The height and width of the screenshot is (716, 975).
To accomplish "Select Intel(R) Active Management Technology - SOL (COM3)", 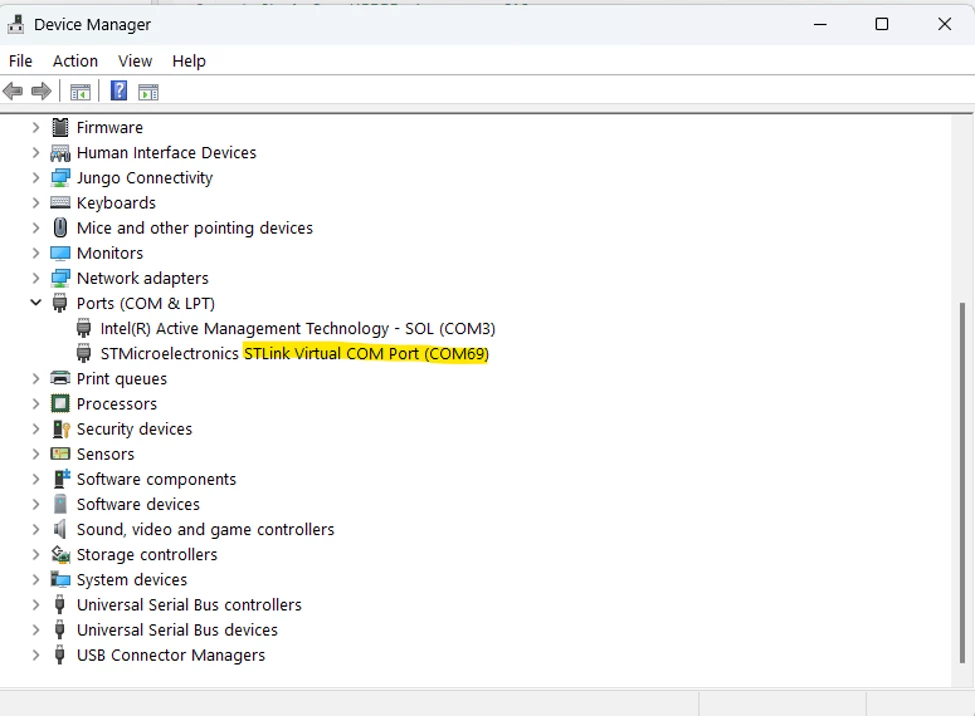I will (298, 328).
